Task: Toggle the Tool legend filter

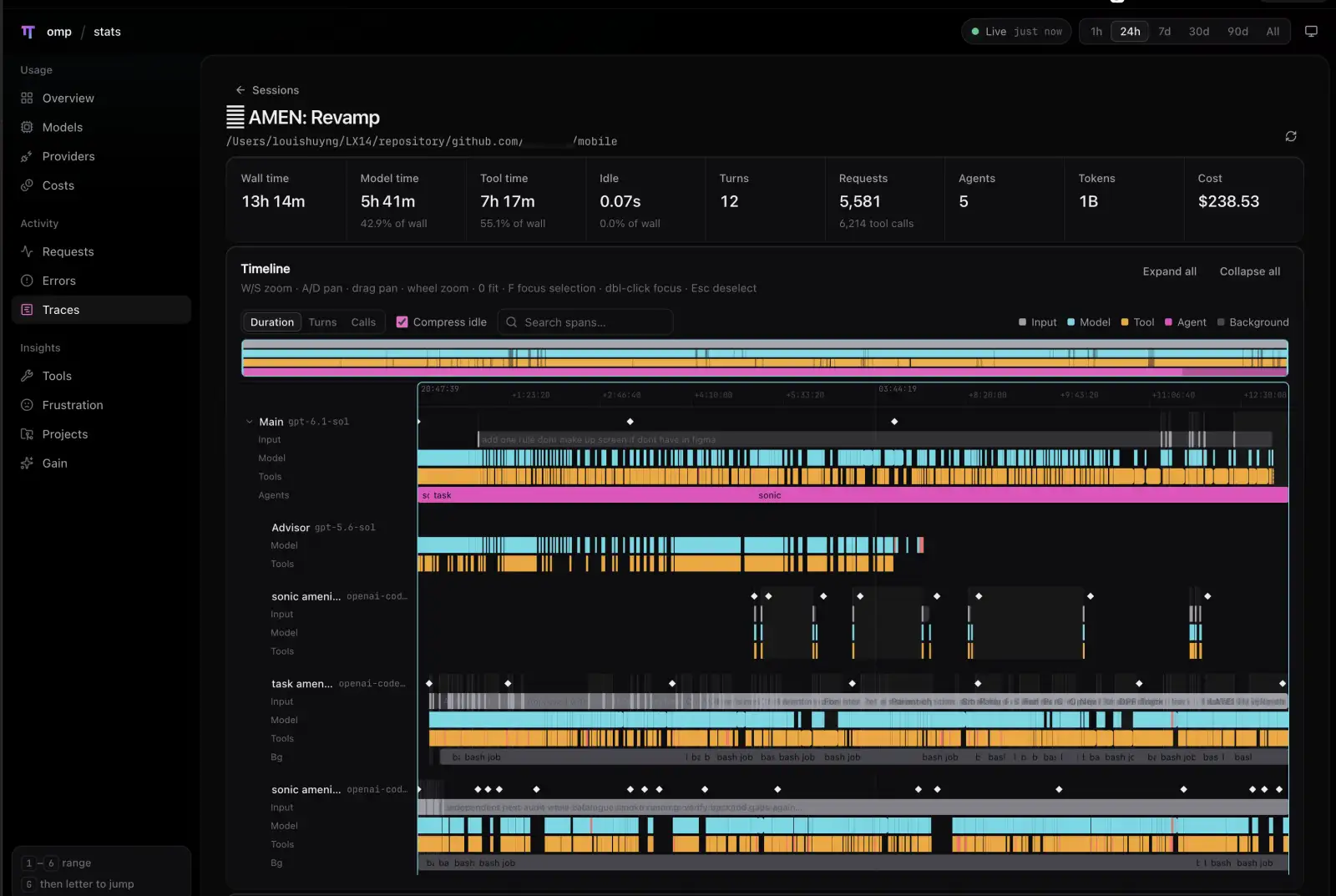Action: 1137,322
